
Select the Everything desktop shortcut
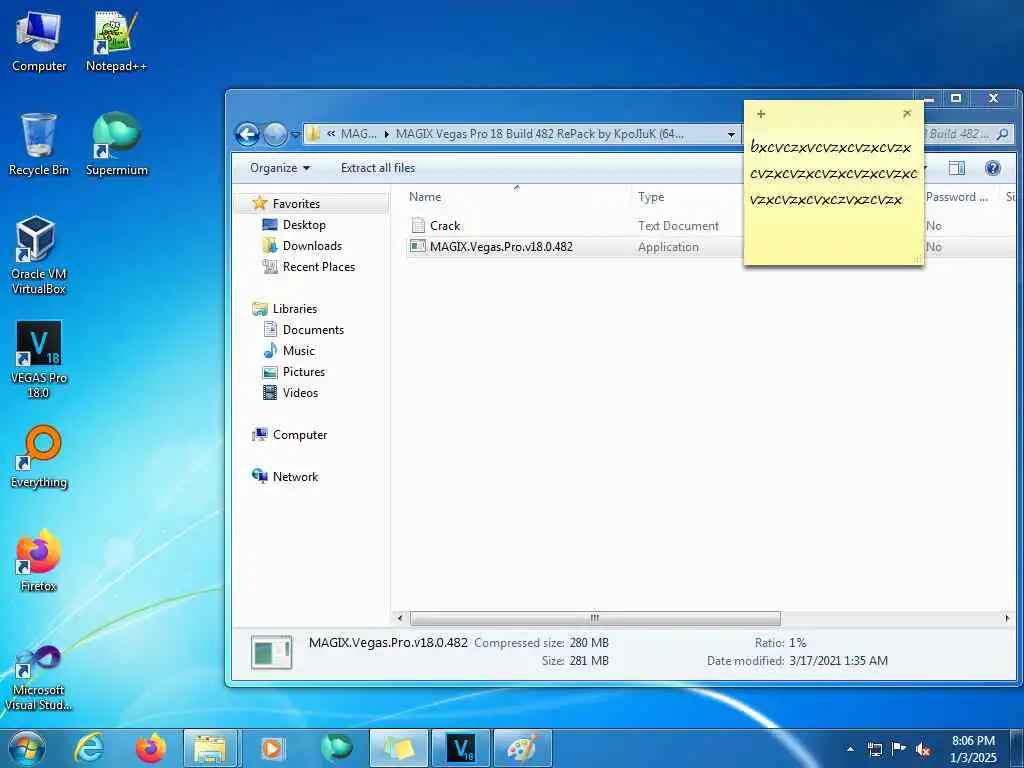pyautogui.click(x=39, y=457)
